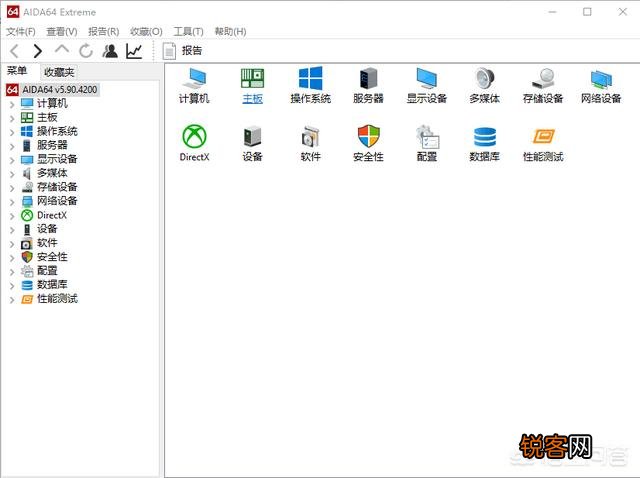The width and height of the screenshot is (640, 478).
Task: Click the refresh toolbar icon
Action: (x=86, y=51)
